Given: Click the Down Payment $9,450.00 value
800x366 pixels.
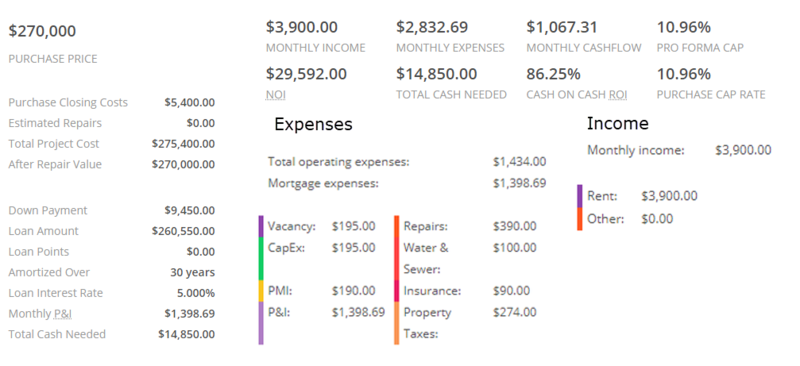Looking at the screenshot, I should 189,210.
